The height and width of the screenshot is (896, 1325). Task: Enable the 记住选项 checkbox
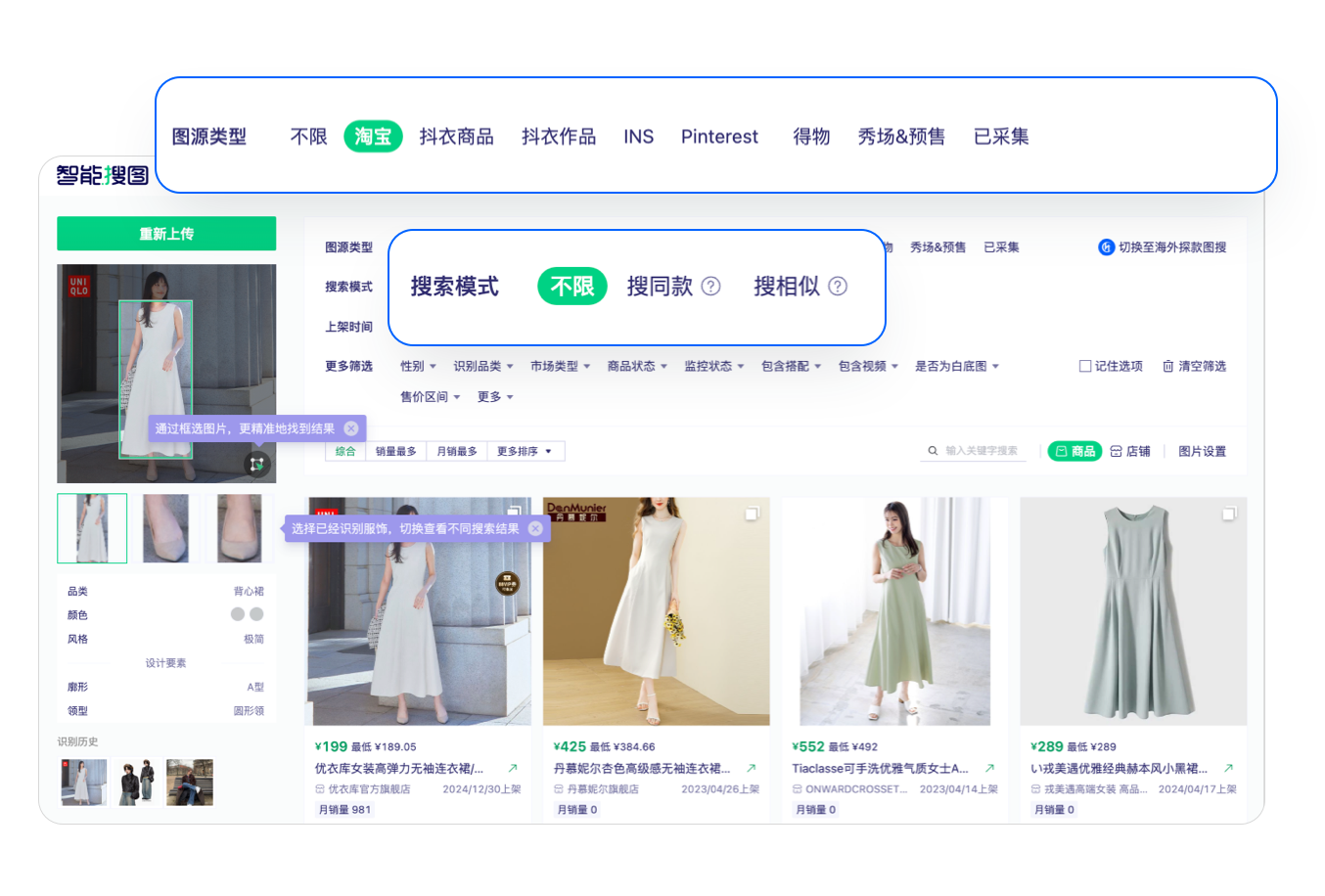point(1084,366)
